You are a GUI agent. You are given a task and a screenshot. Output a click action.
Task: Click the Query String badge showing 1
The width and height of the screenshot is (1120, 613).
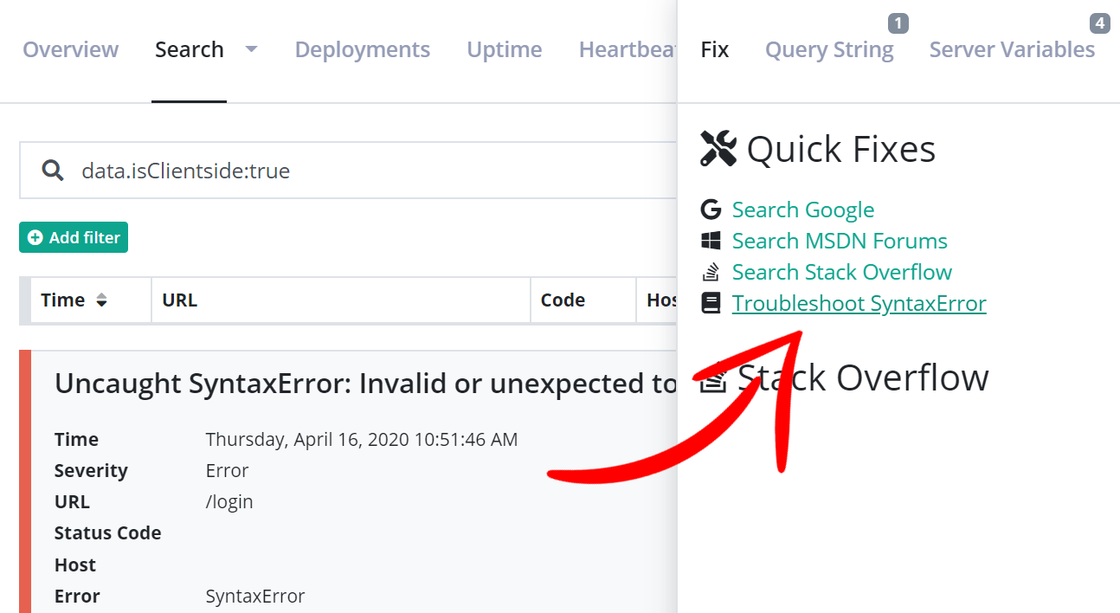coord(898,24)
